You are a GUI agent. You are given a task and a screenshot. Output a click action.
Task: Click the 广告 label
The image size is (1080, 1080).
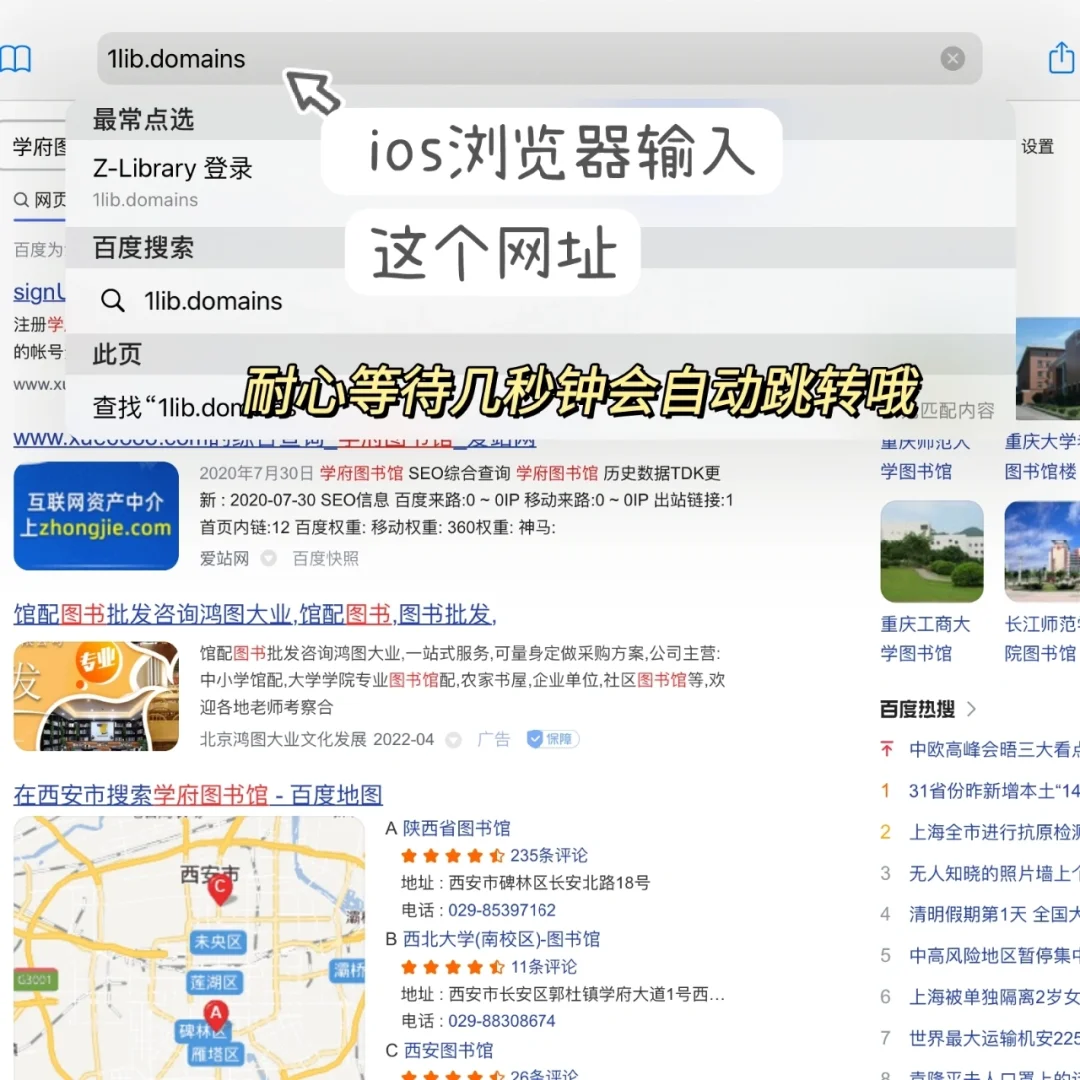[494, 739]
